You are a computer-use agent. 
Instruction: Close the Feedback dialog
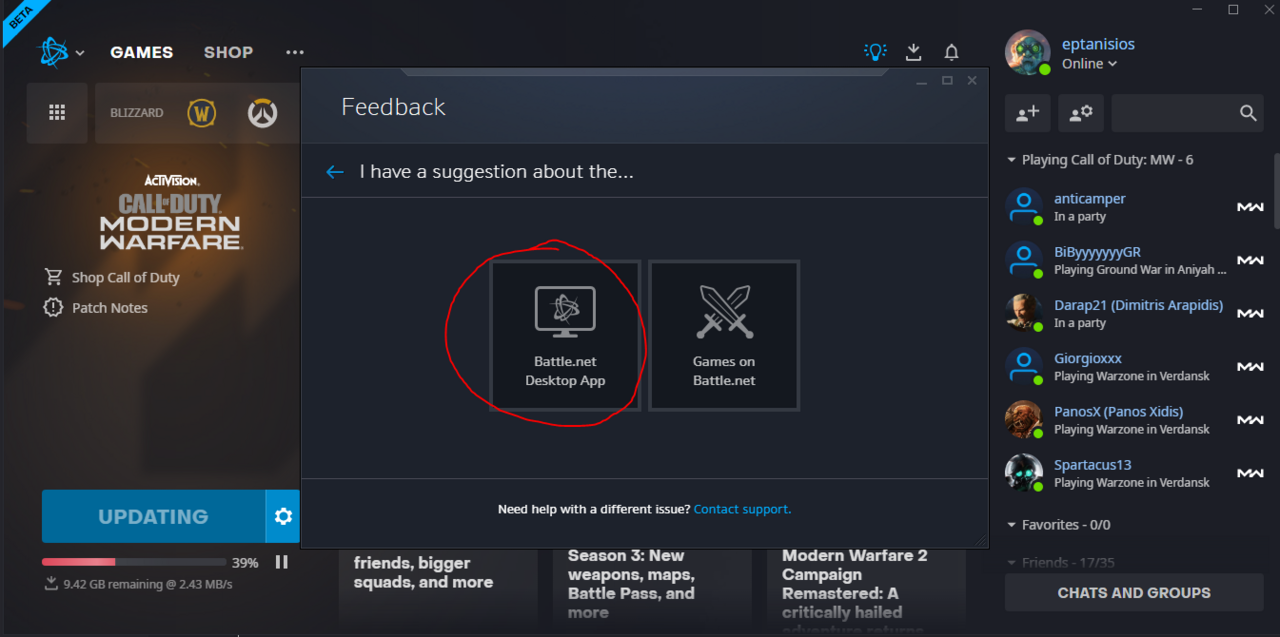pyautogui.click(x=972, y=81)
